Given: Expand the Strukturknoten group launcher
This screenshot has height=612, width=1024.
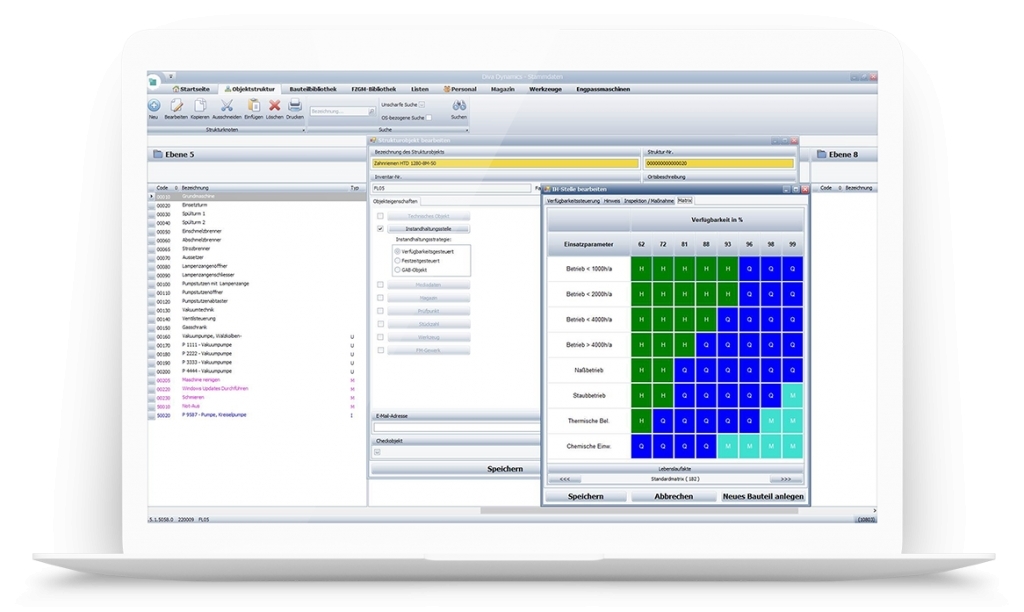Looking at the screenshot, I should click(303, 130).
